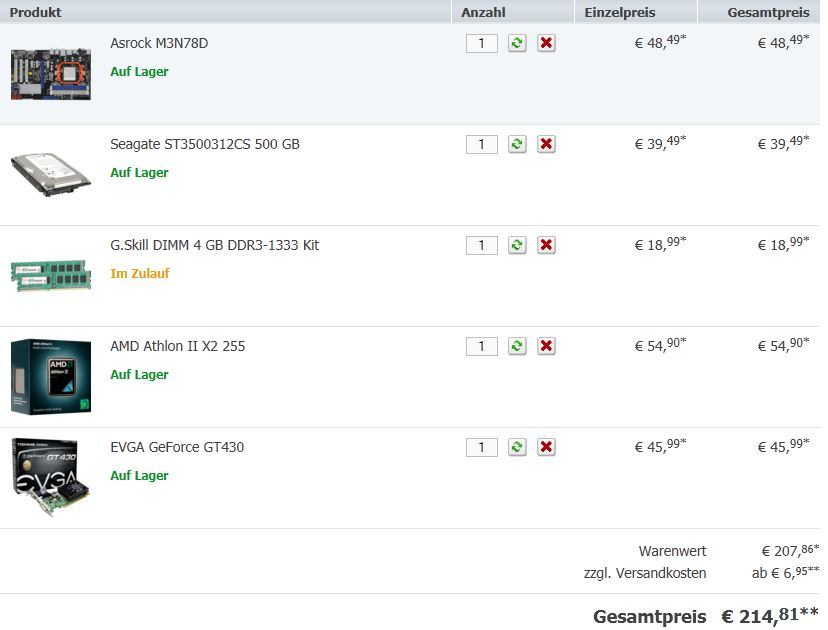The image size is (828, 630).
Task: Open EVGA GeForce GT430 product link
Action: (x=177, y=447)
